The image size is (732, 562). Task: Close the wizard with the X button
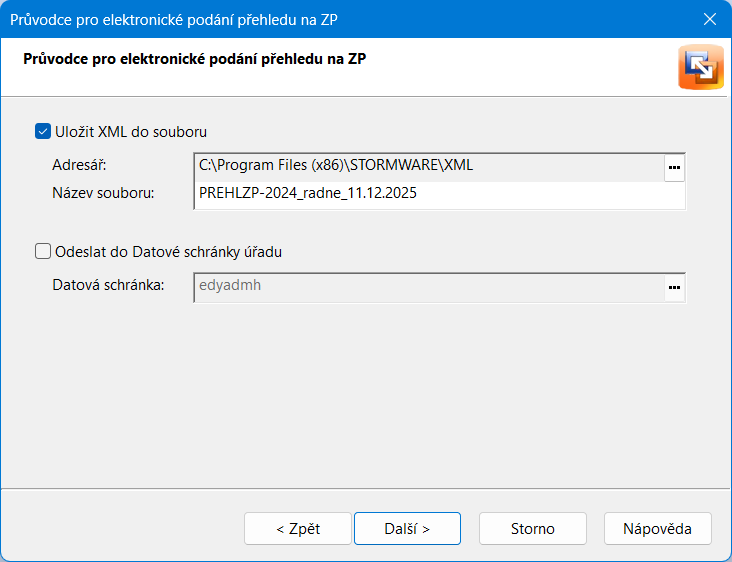click(710, 19)
